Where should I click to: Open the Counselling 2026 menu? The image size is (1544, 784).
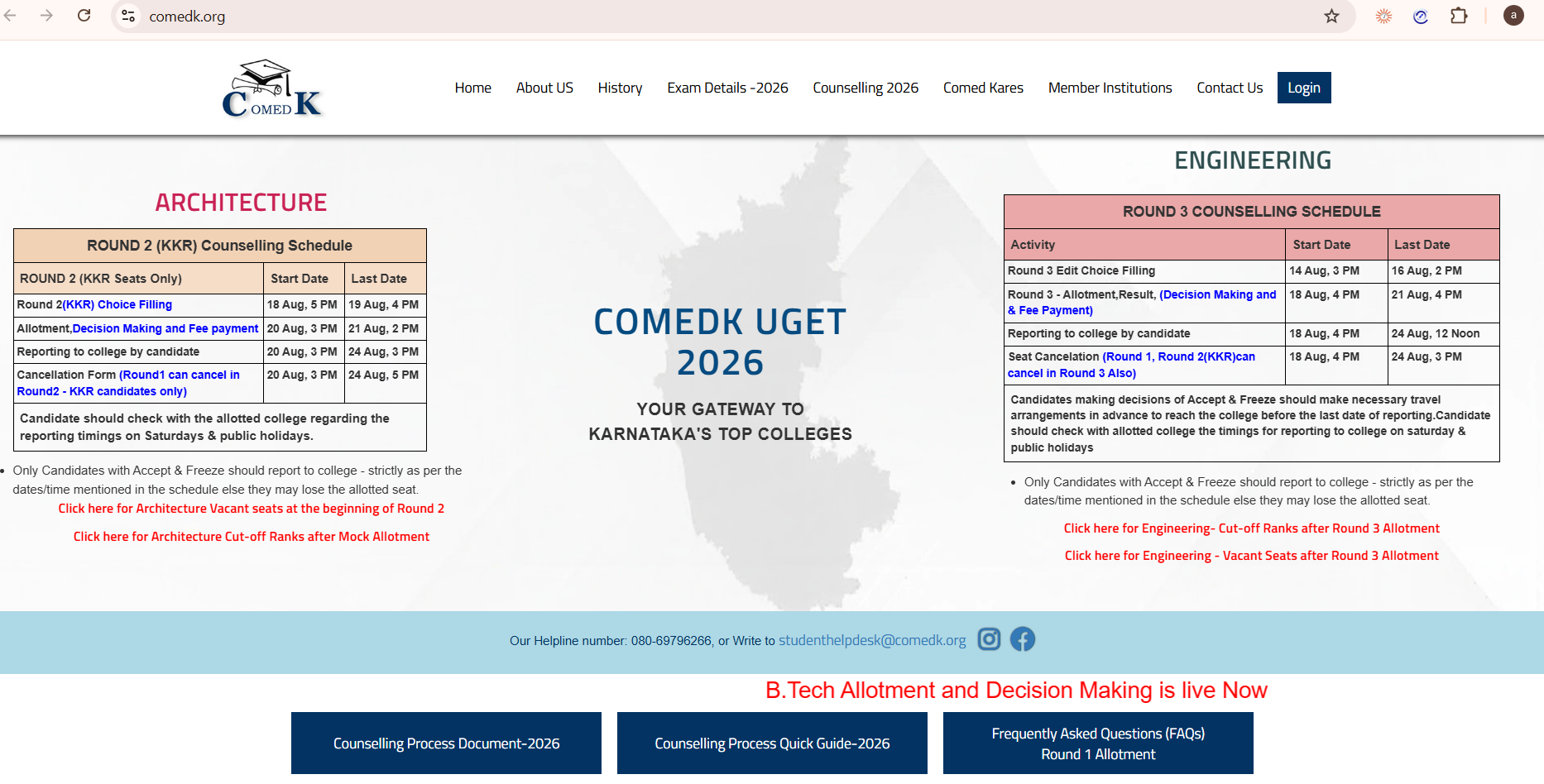(866, 88)
